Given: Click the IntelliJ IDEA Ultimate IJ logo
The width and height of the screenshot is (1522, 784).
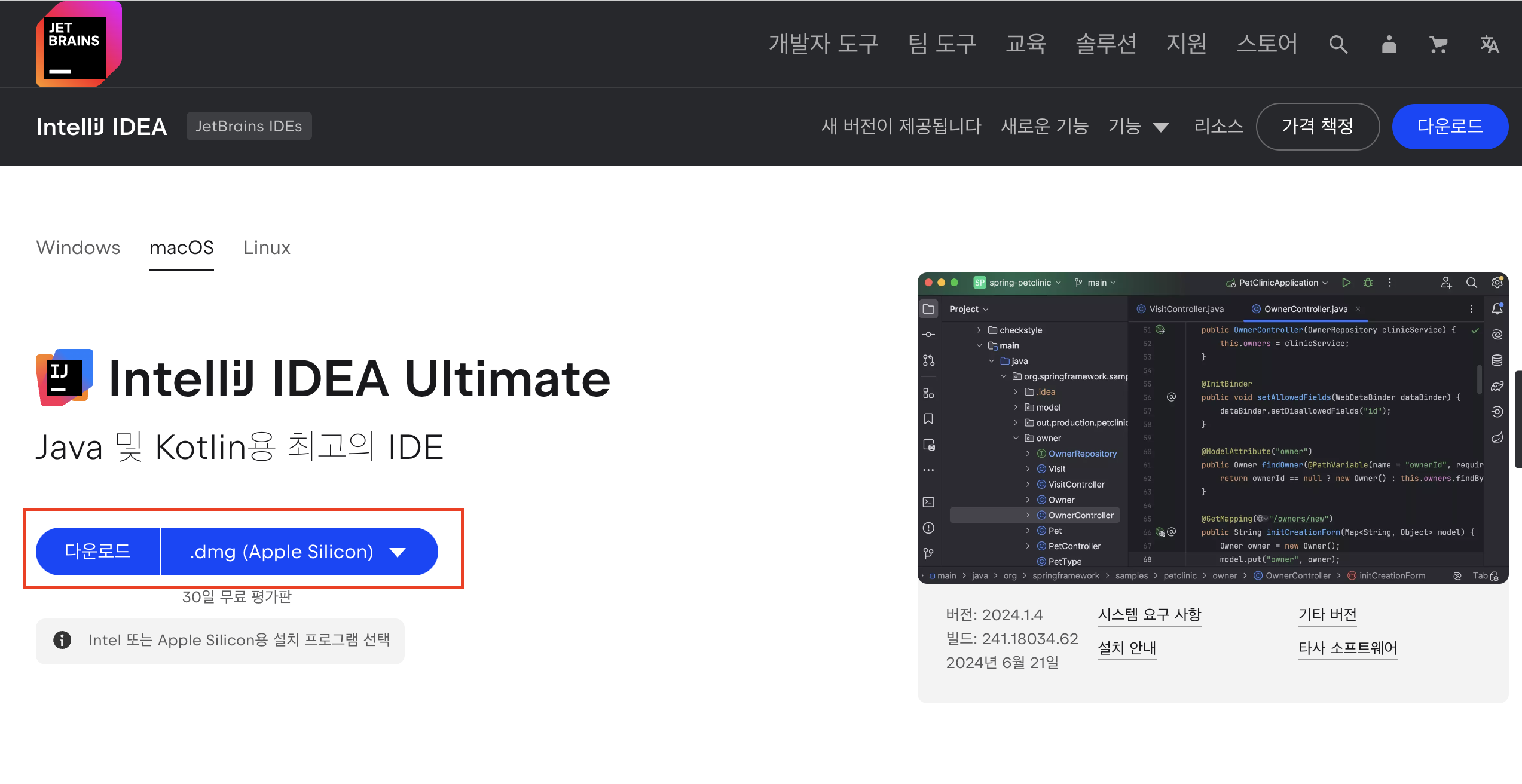Looking at the screenshot, I should click(x=65, y=378).
